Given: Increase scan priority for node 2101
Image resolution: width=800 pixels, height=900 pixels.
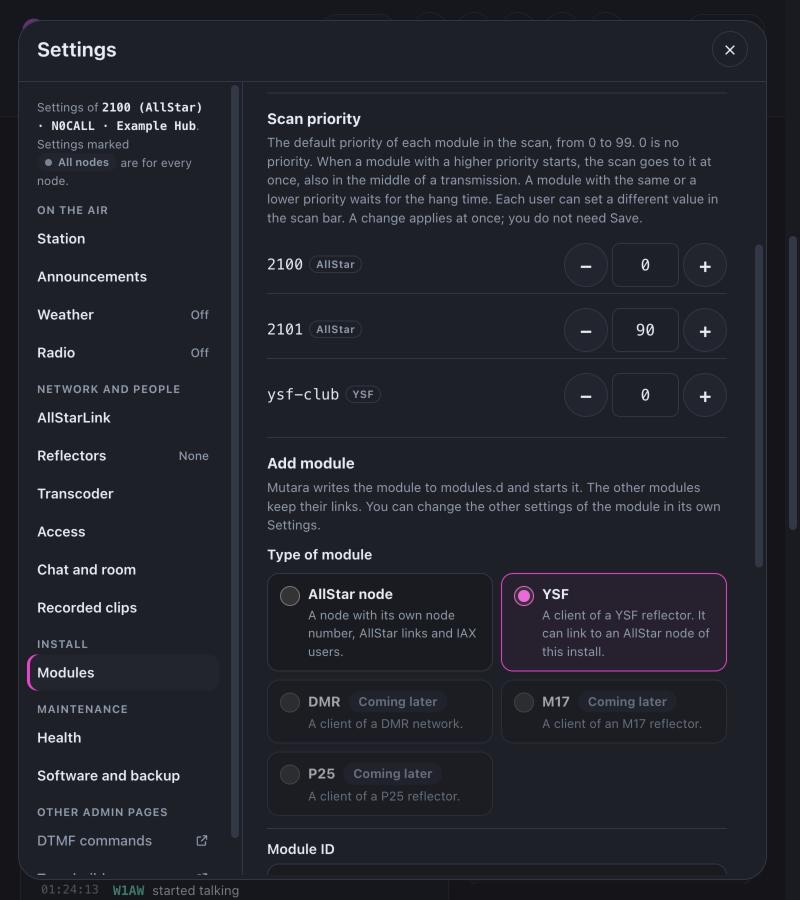Looking at the screenshot, I should (705, 330).
